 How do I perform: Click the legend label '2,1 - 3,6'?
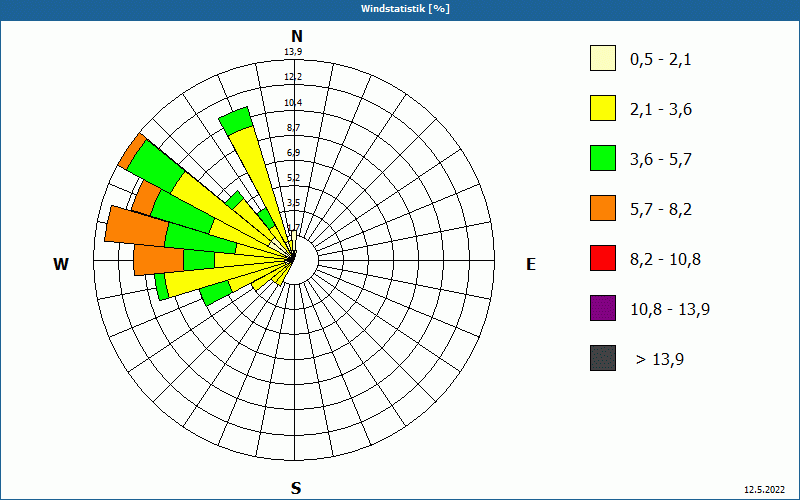(661, 110)
